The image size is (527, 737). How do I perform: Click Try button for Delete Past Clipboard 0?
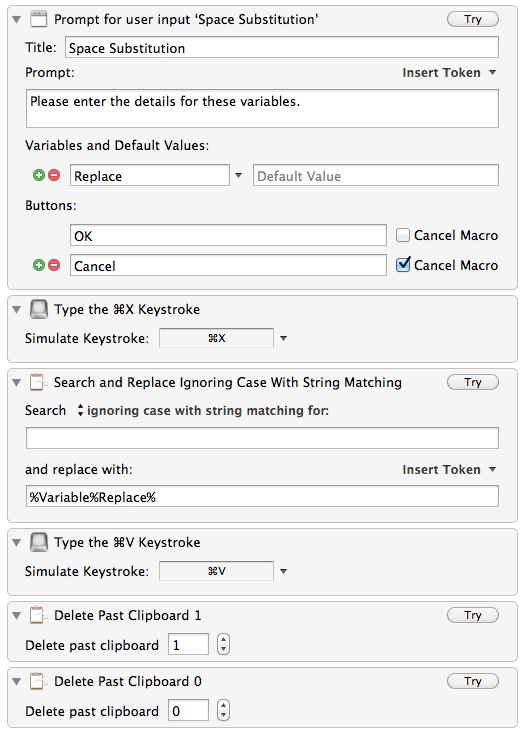[472, 681]
